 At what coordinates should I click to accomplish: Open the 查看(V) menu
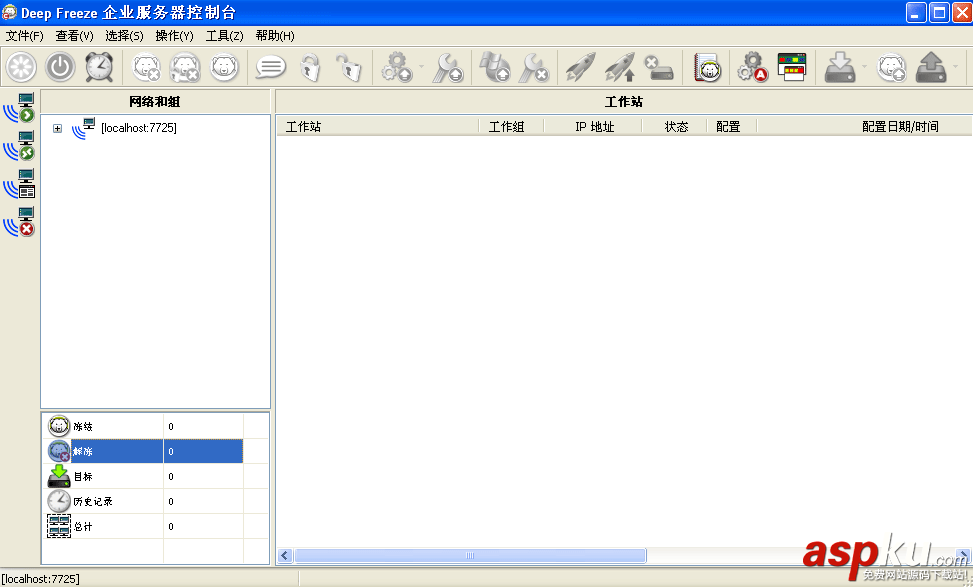pos(74,36)
